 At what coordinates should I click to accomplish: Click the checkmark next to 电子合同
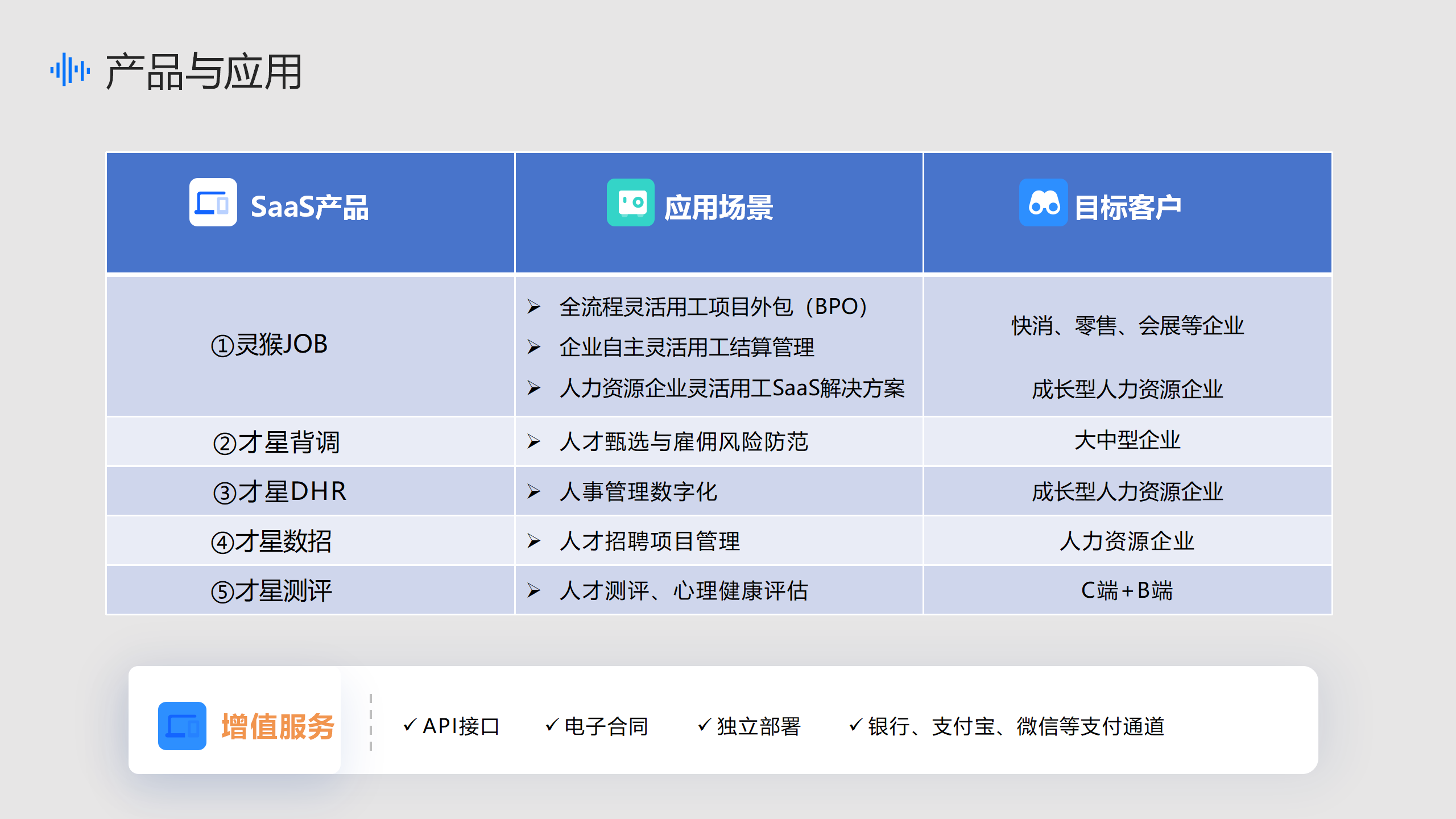pos(552,725)
